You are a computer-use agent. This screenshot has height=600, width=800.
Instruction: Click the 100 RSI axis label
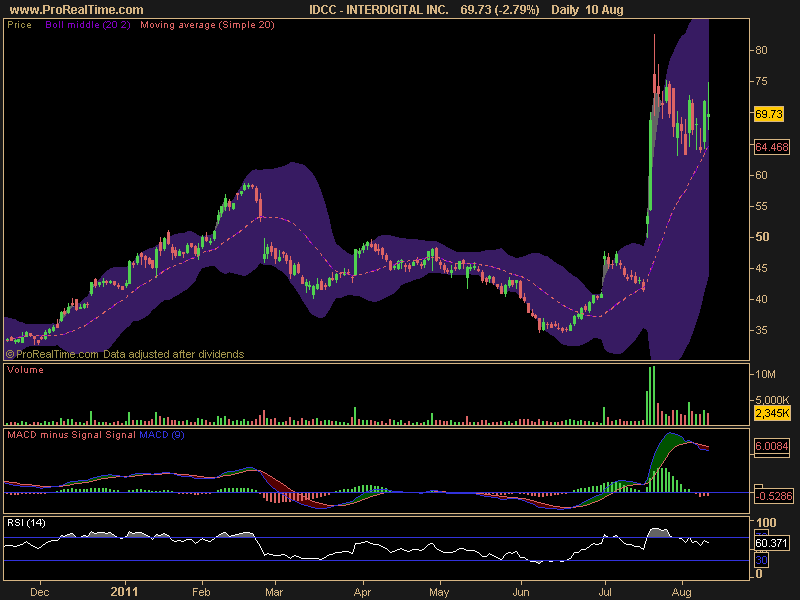tap(766, 523)
